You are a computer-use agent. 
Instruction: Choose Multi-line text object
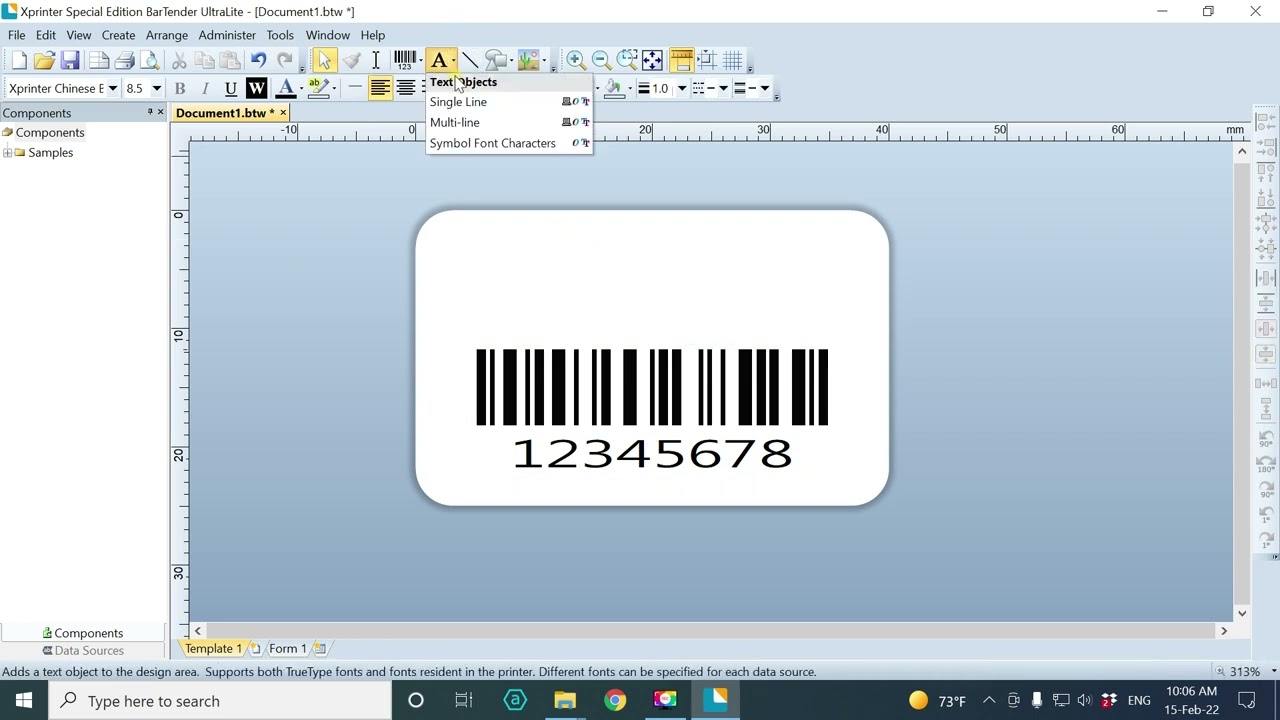click(509, 122)
